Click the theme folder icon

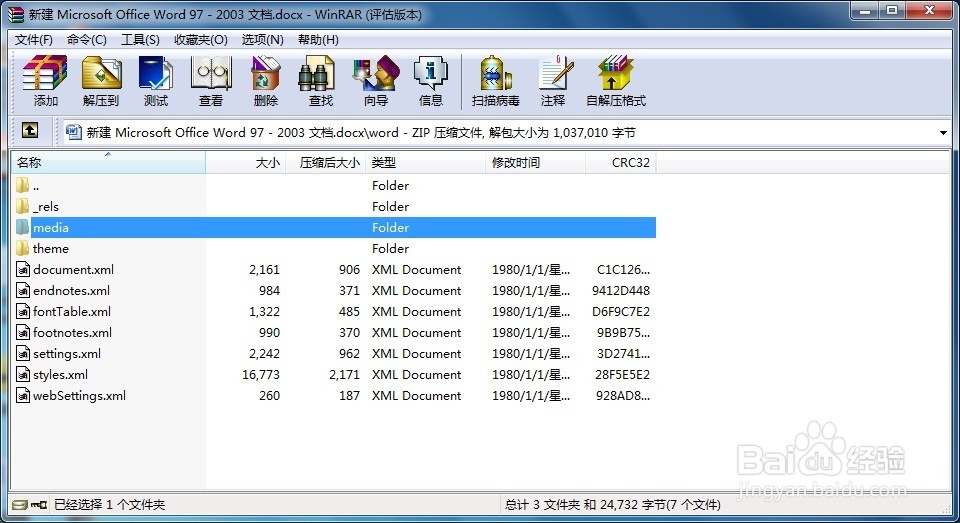pos(23,248)
